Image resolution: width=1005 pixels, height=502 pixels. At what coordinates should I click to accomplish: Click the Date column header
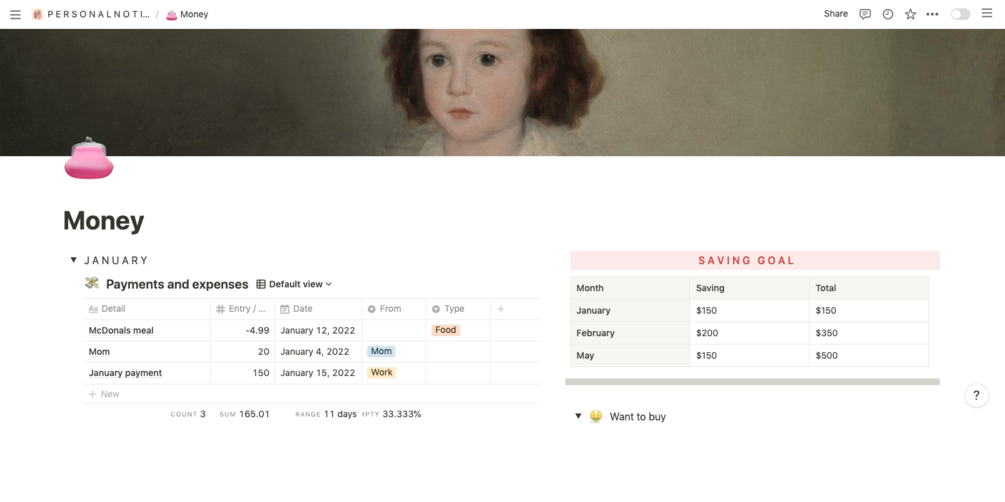tap(318, 309)
